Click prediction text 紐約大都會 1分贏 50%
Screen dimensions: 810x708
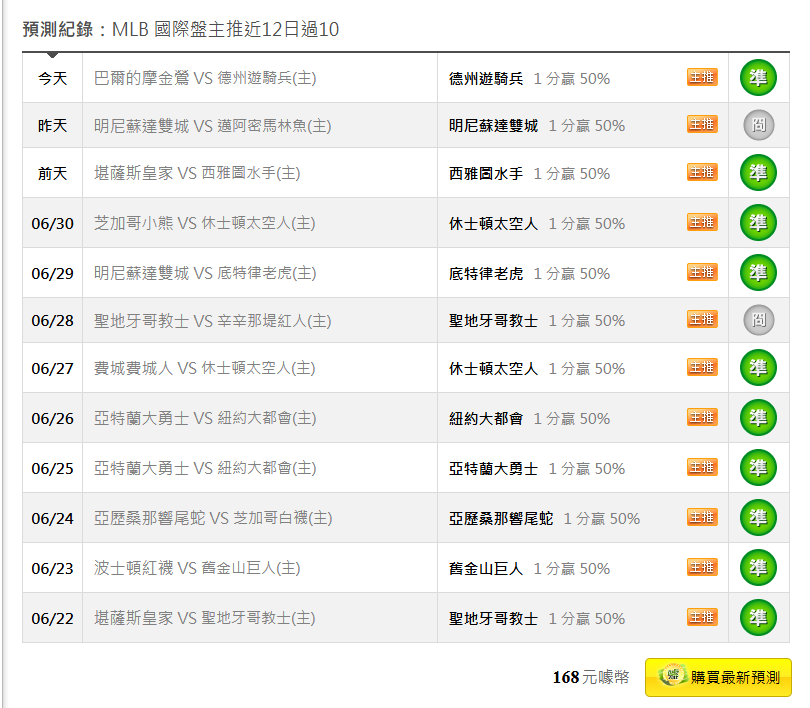click(x=529, y=418)
